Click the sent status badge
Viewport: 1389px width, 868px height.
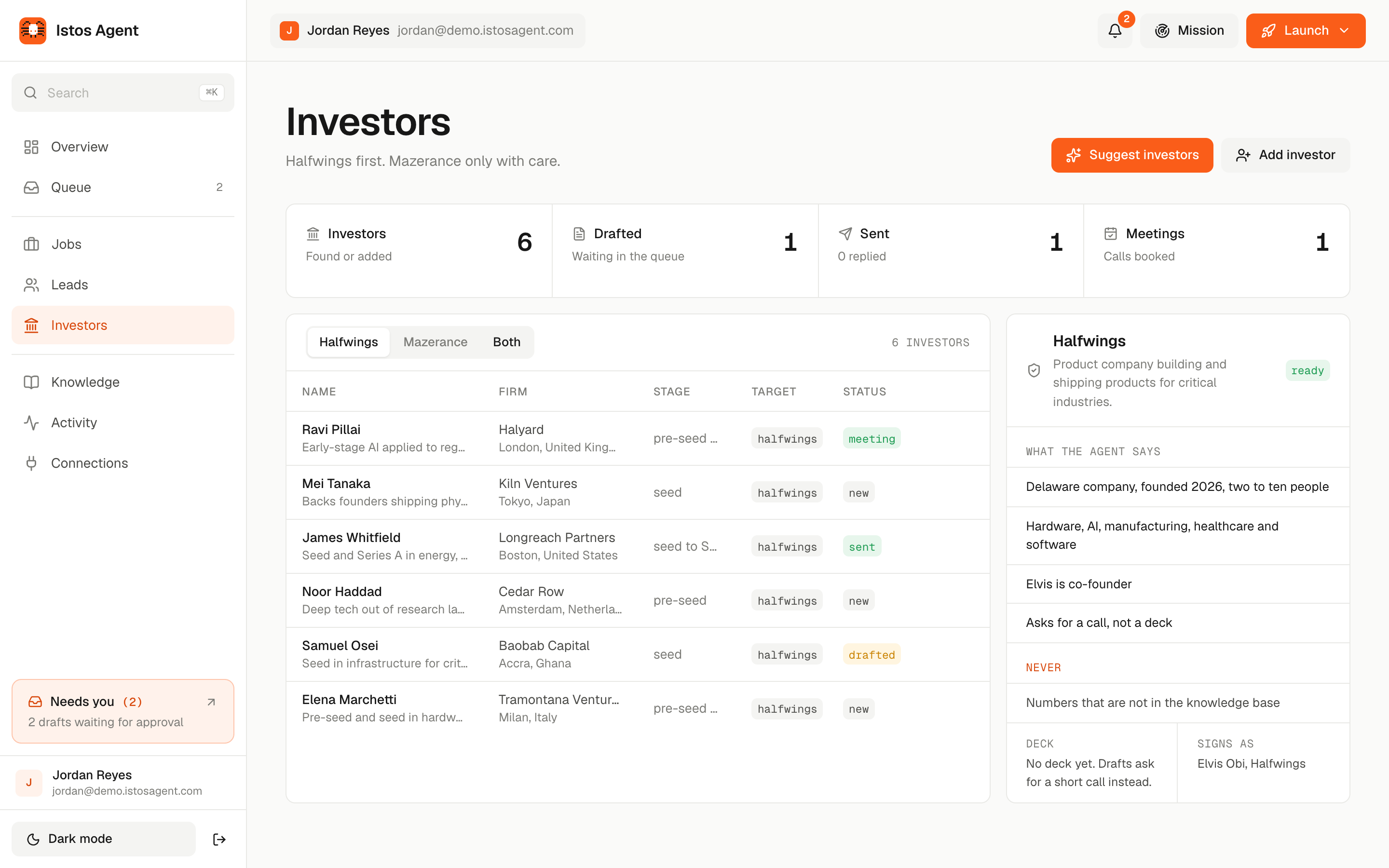(861, 546)
